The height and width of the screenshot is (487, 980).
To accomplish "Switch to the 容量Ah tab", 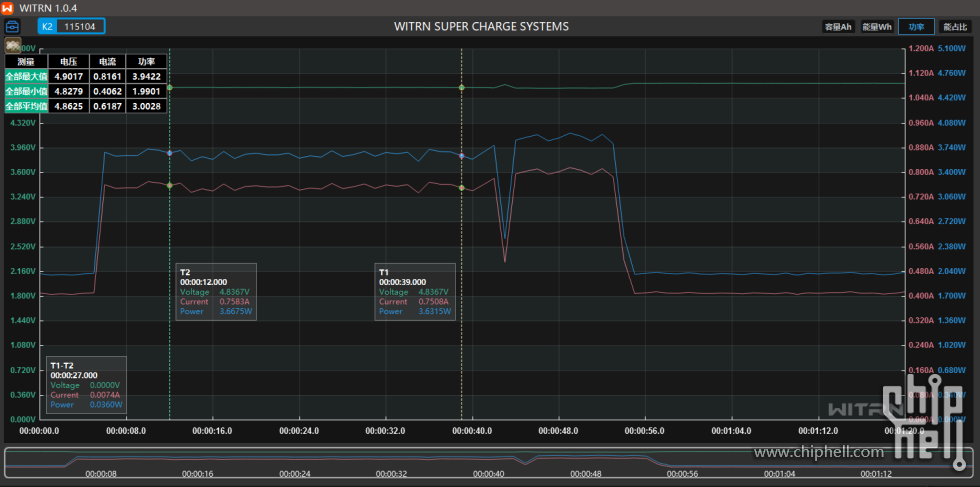I will (x=837, y=27).
